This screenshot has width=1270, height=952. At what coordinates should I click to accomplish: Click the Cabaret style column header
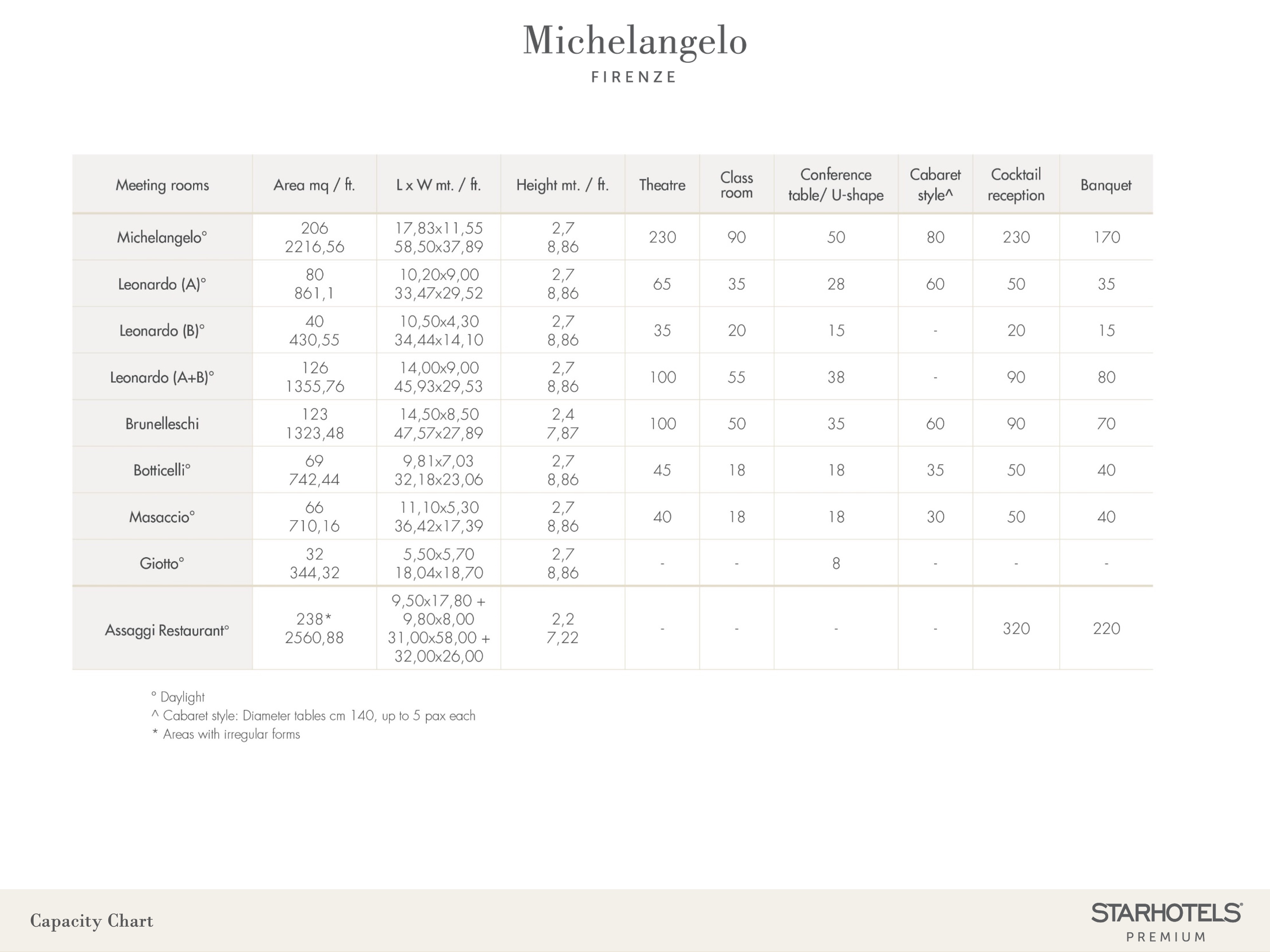pyautogui.click(x=935, y=184)
